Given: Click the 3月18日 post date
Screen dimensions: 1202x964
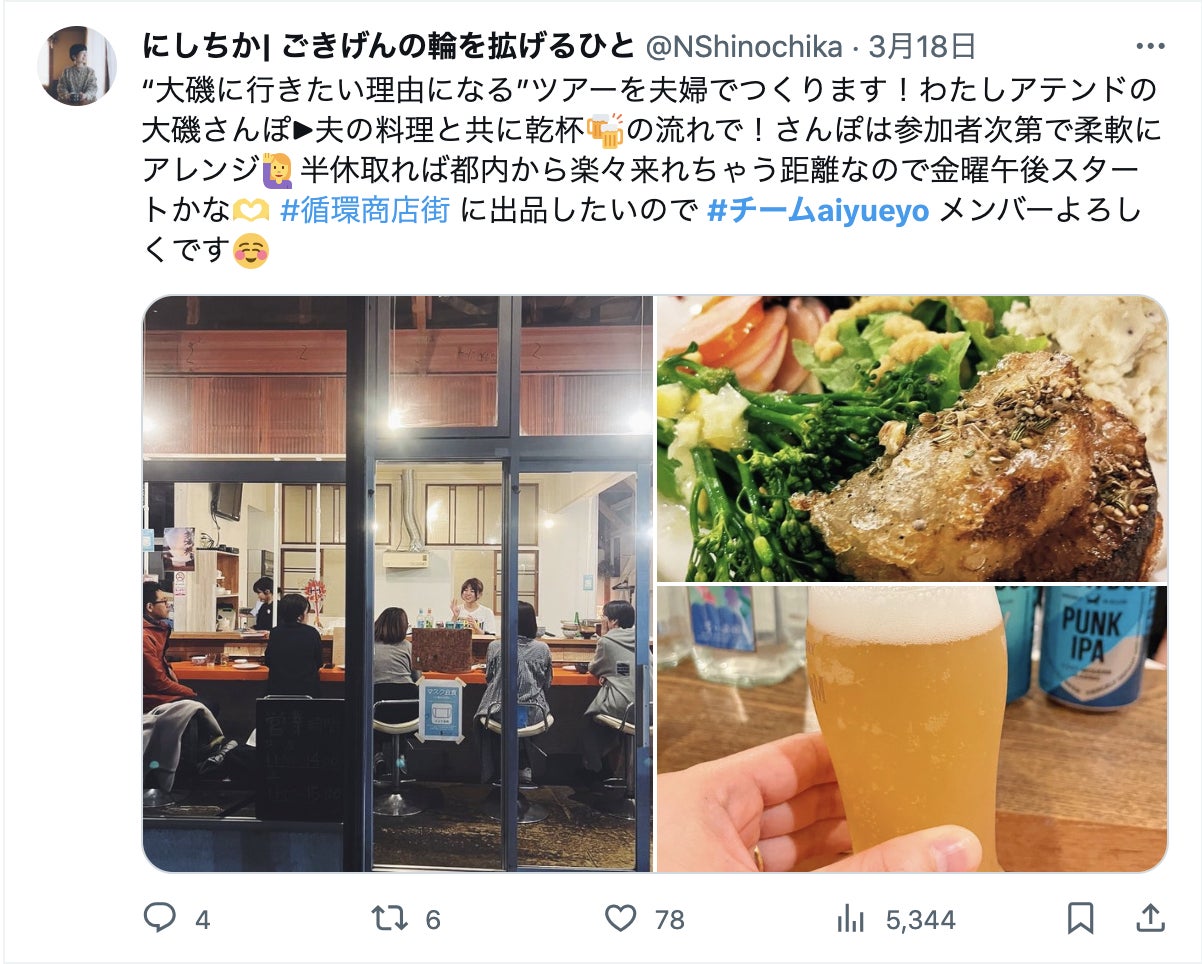Looking at the screenshot, I should tap(922, 47).
